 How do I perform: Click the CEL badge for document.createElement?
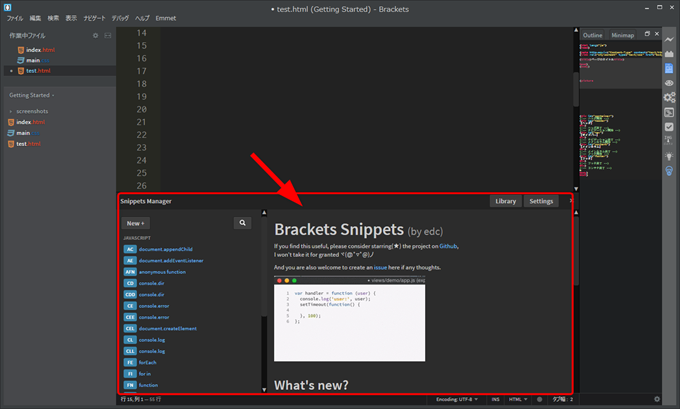[x=130, y=329]
